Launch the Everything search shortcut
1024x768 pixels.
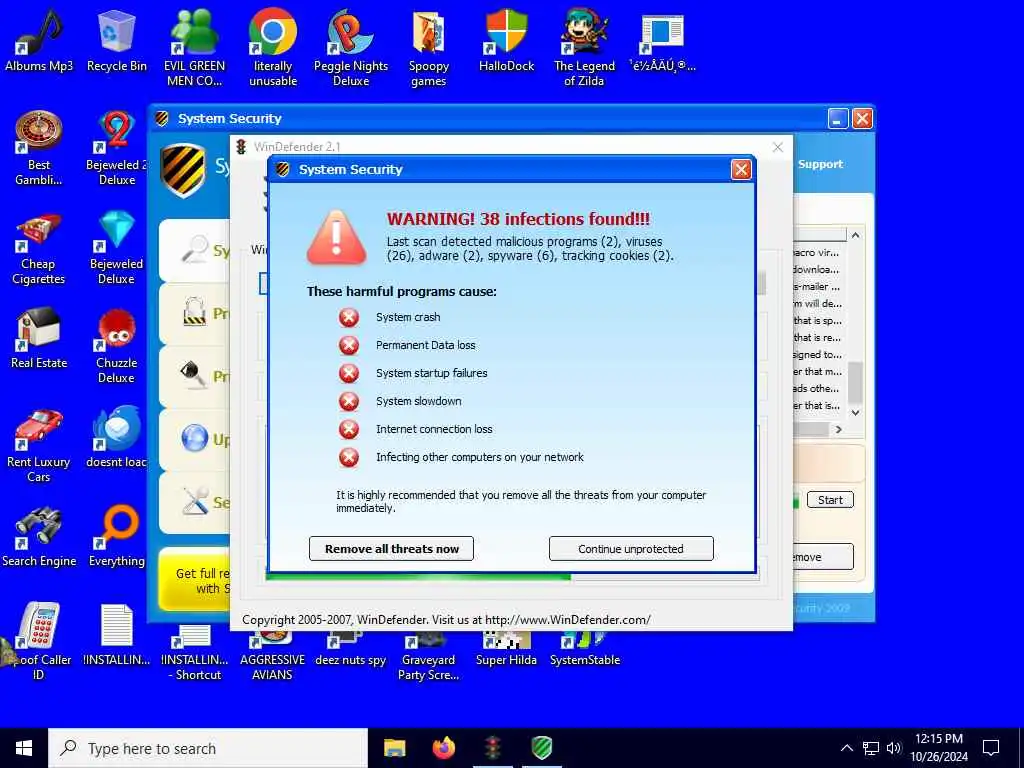116,537
